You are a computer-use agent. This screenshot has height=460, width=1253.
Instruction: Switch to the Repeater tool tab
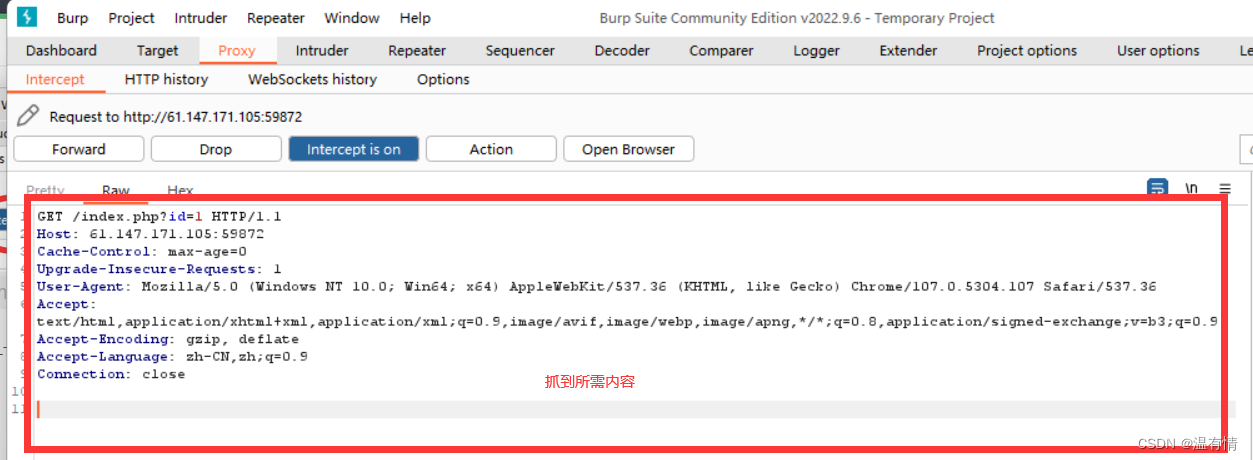point(417,50)
